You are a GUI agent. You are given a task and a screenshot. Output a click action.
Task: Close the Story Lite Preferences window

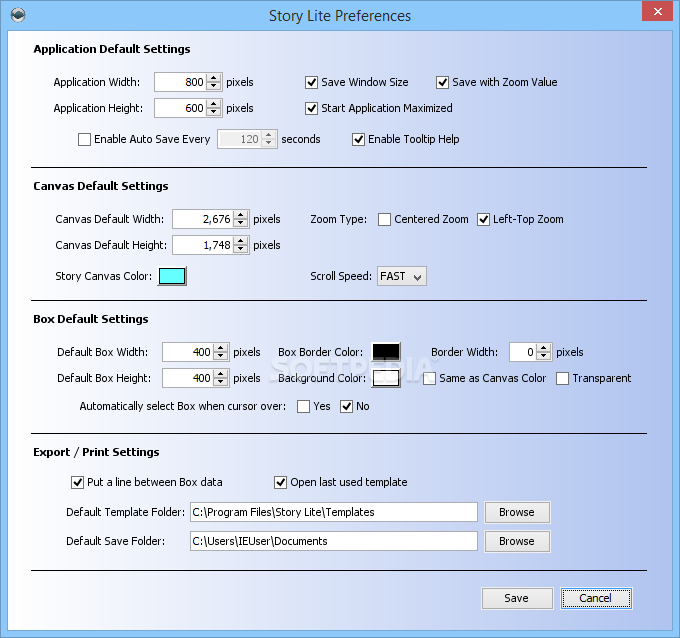point(657,11)
